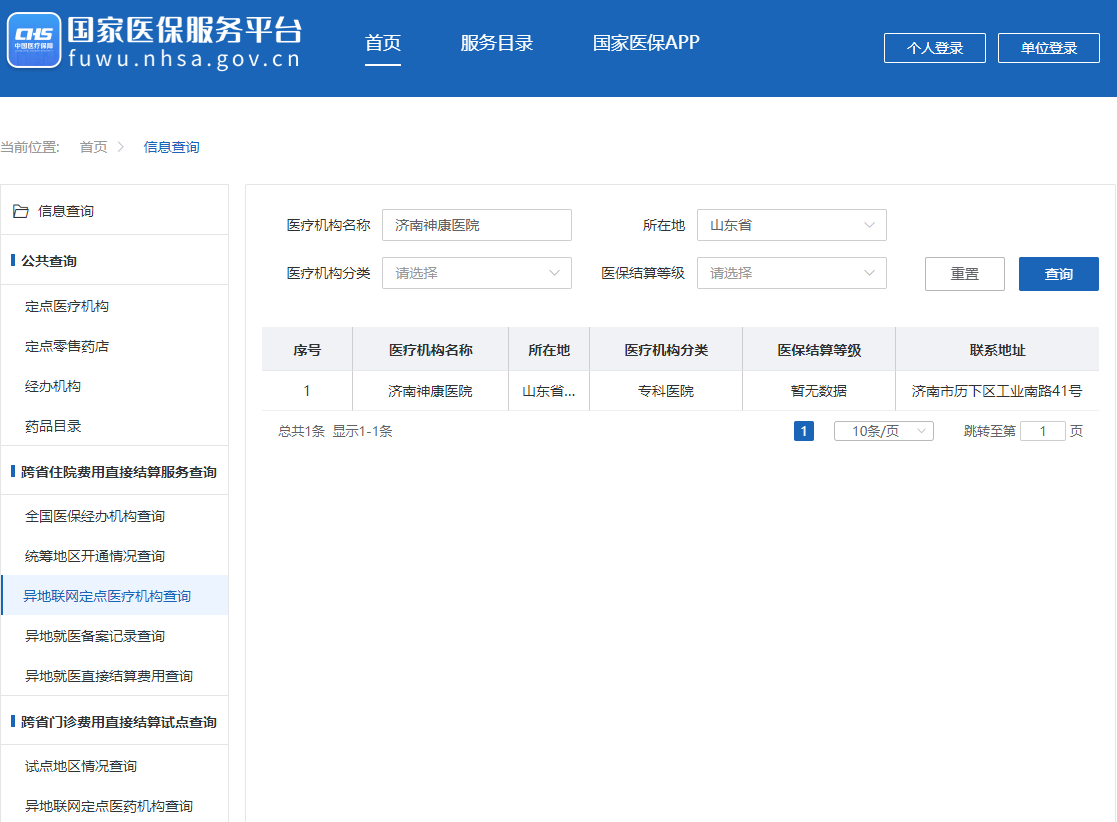Click the breadcrumb arrow after 首页
This screenshot has height=822, width=1117.
(x=121, y=147)
